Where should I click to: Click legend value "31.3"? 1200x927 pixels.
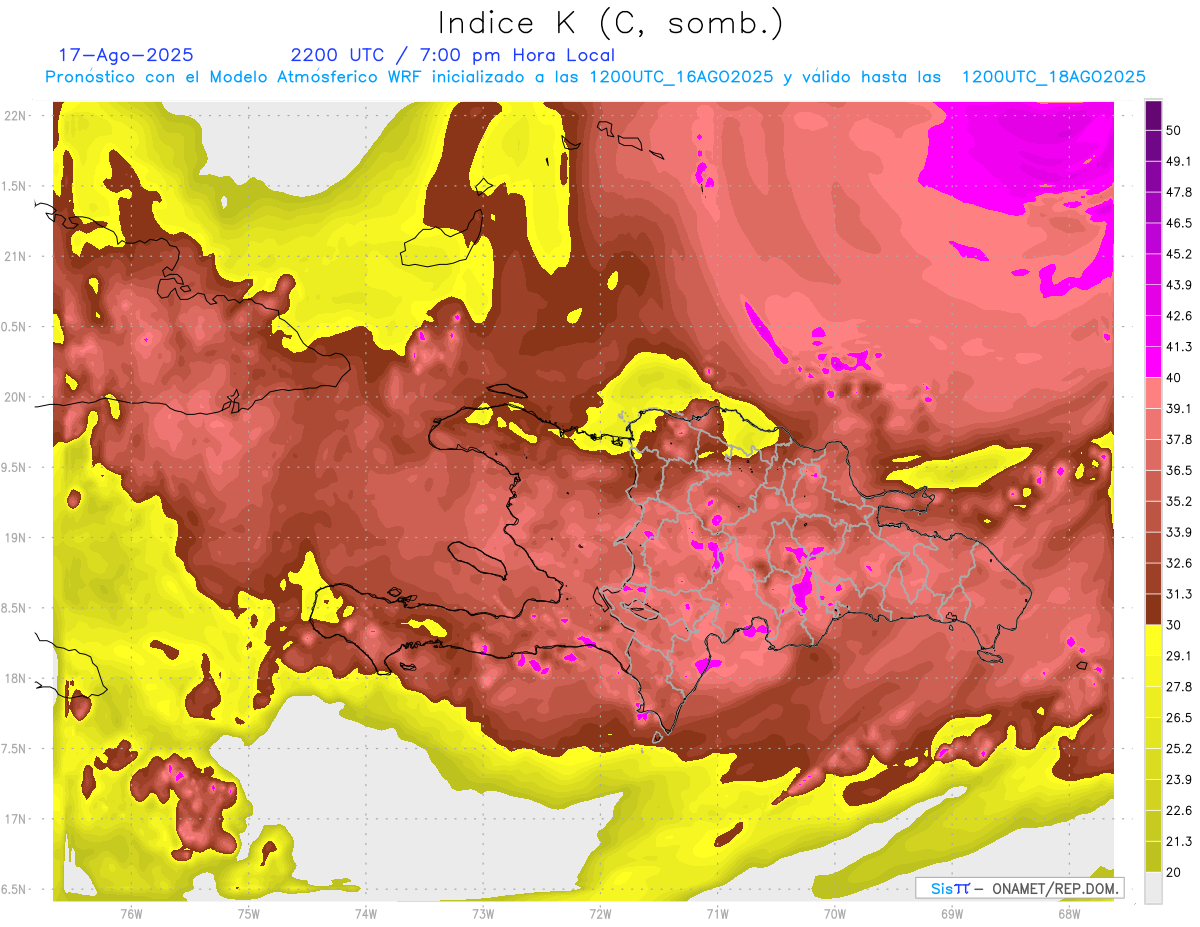1179,594
